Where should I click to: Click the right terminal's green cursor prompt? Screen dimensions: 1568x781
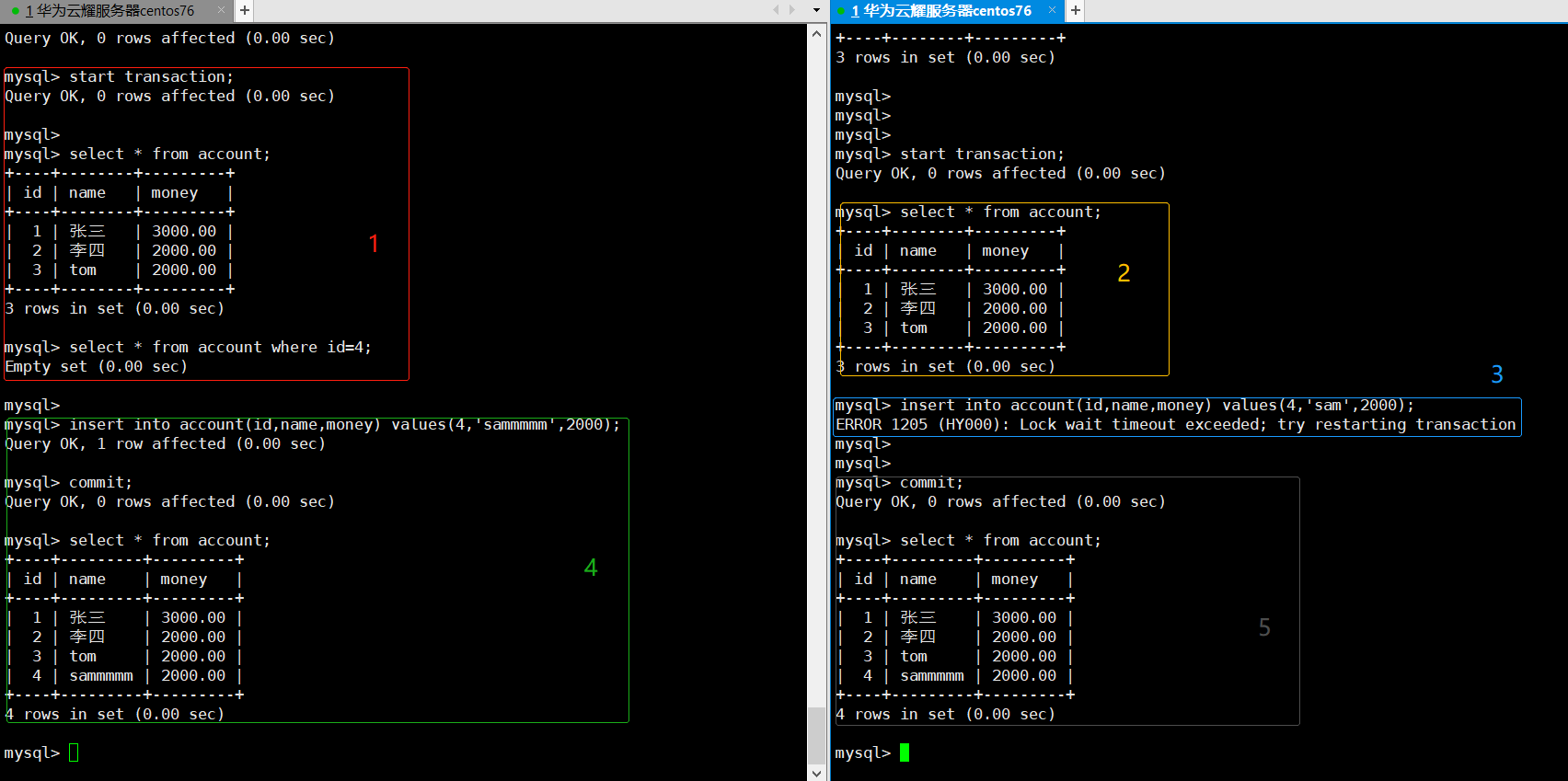pos(905,753)
